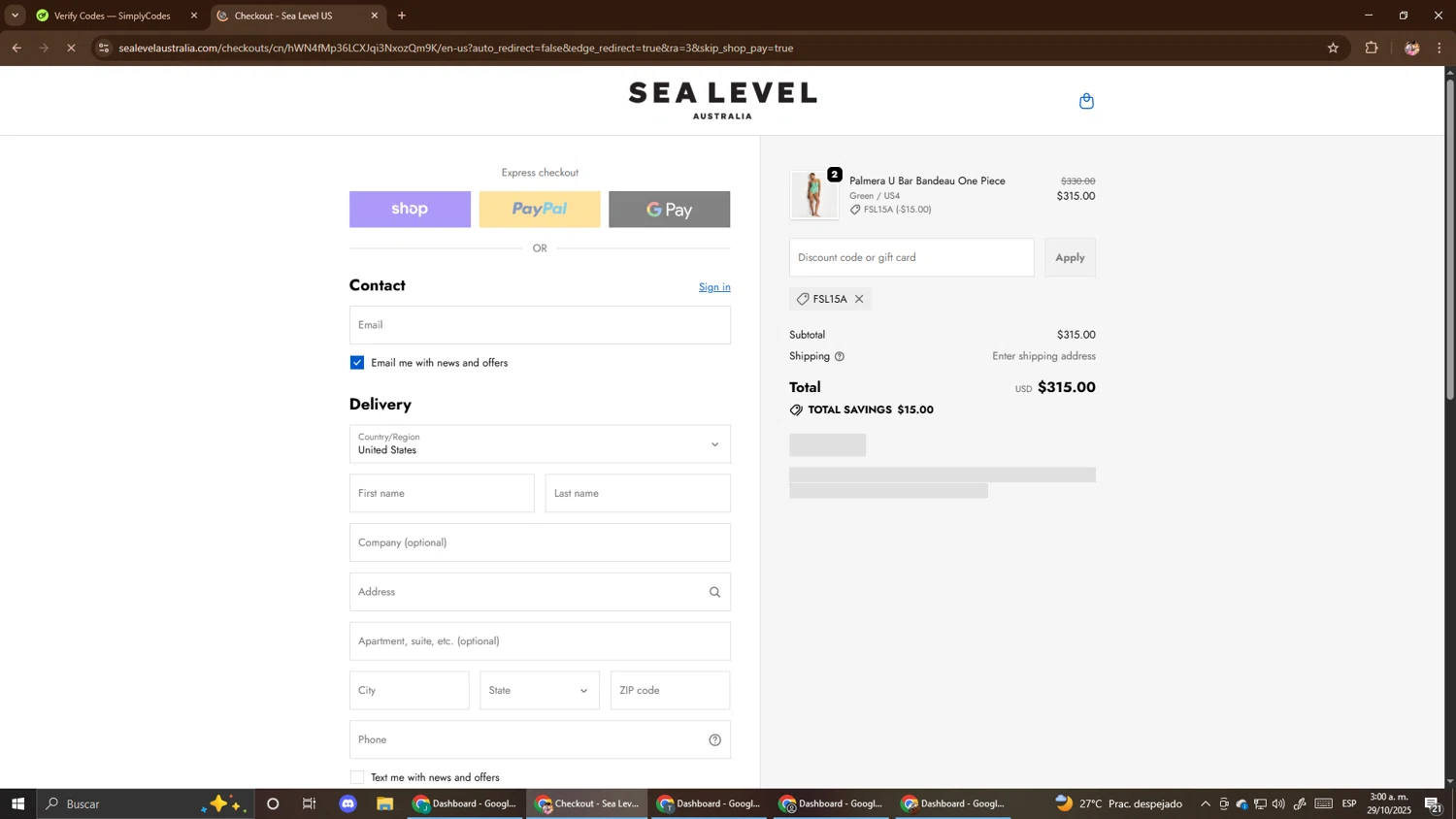Image resolution: width=1456 pixels, height=819 pixels.
Task: Open File Explorer from the taskbar
Action: tap(385, 803)
